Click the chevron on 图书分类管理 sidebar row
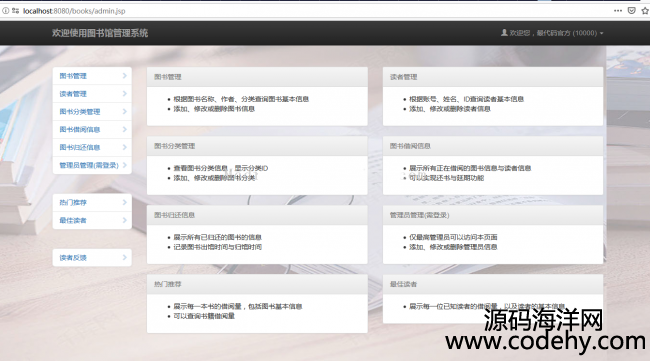 [x=124, y=111]
